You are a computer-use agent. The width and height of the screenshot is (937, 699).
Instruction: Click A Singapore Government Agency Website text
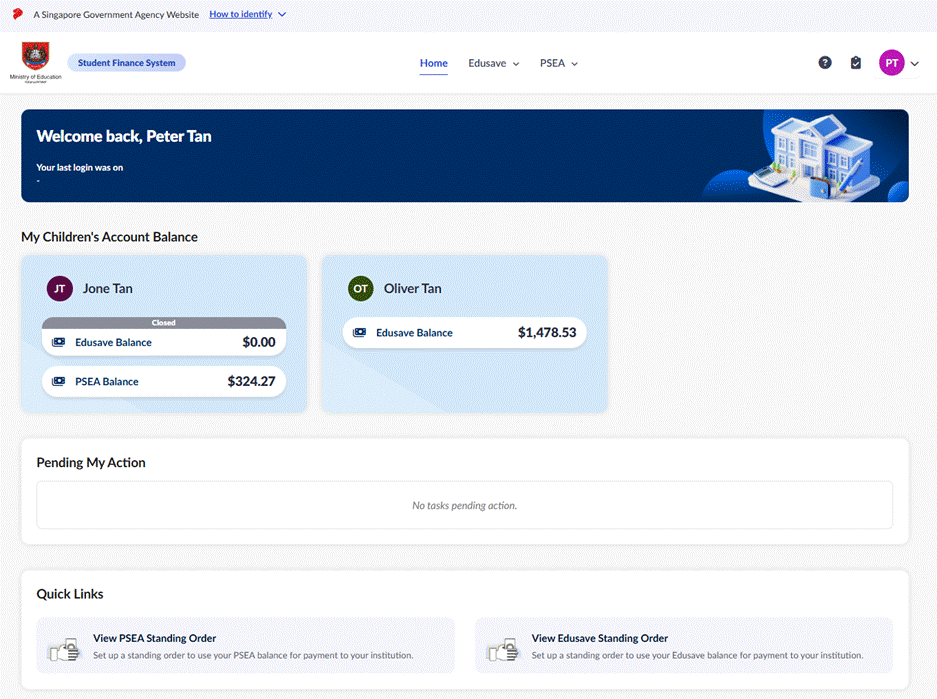(x=116, y=14)
